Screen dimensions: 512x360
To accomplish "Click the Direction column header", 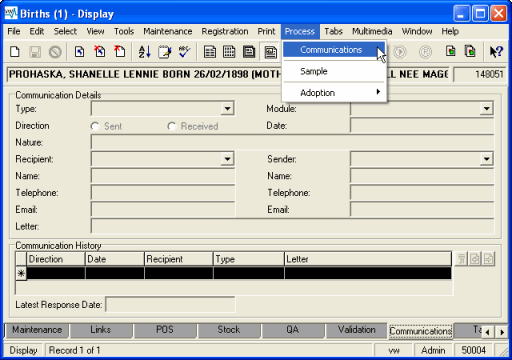I will 55,259.
